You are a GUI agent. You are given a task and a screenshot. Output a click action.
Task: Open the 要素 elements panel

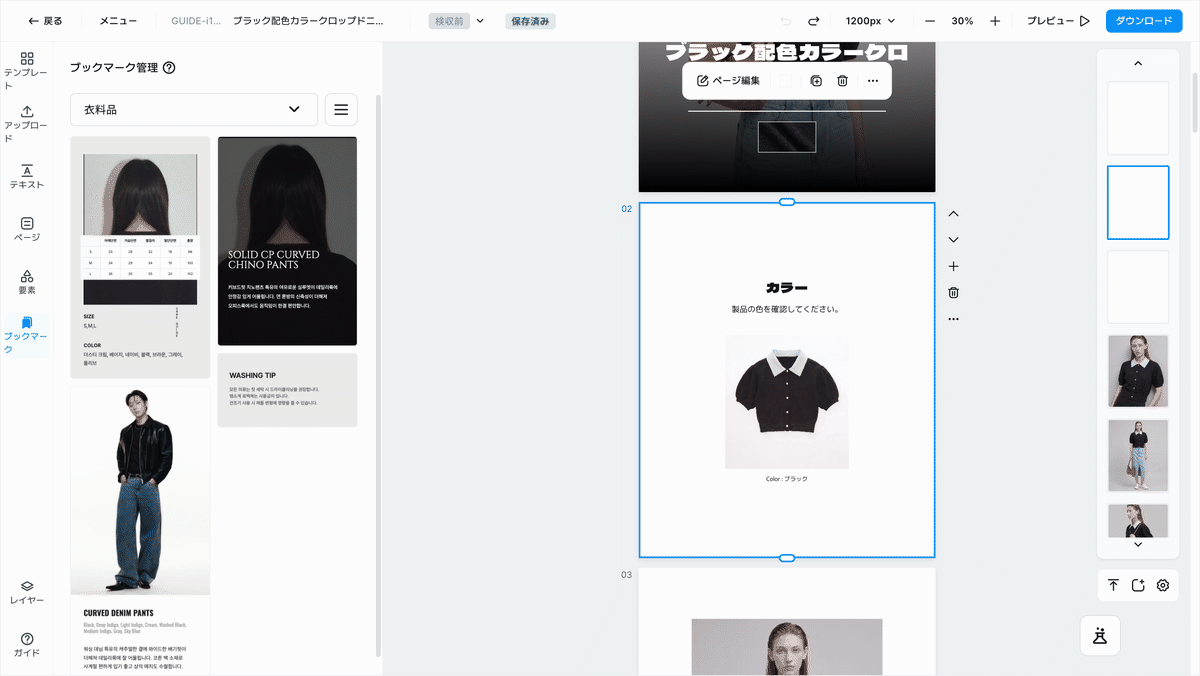(27, 282)
